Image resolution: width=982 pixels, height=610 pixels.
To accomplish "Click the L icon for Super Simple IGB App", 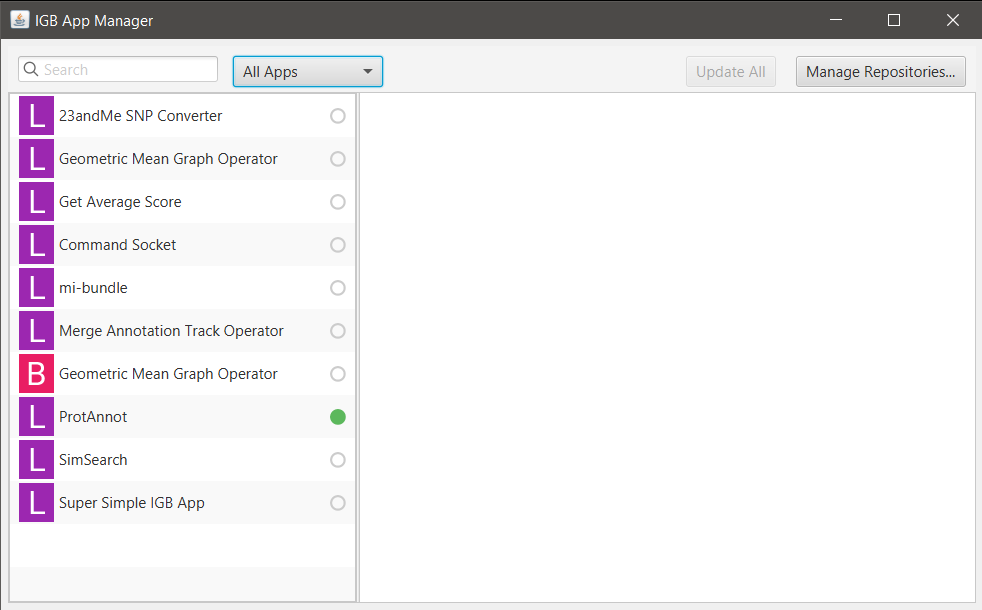I will pos(36,503).
